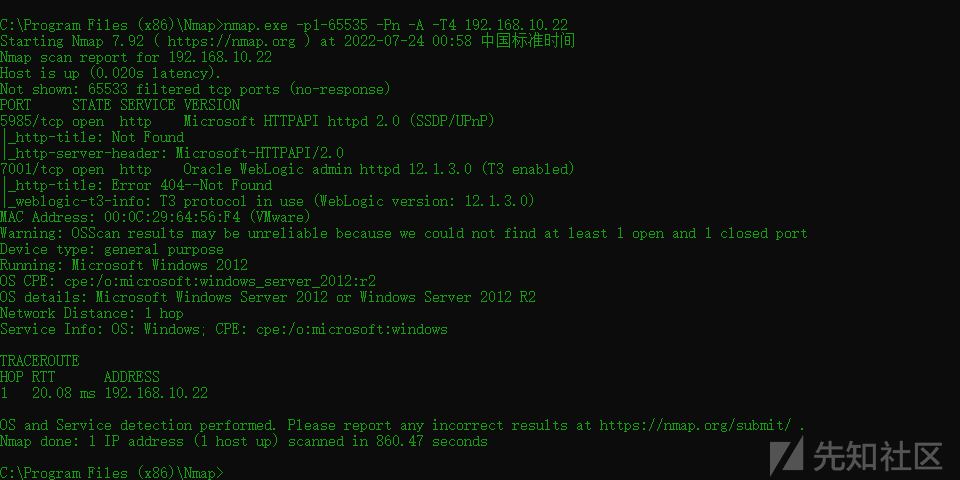Click the http-server-header output line
The image size is (960, 480).
tap(173, 153)
